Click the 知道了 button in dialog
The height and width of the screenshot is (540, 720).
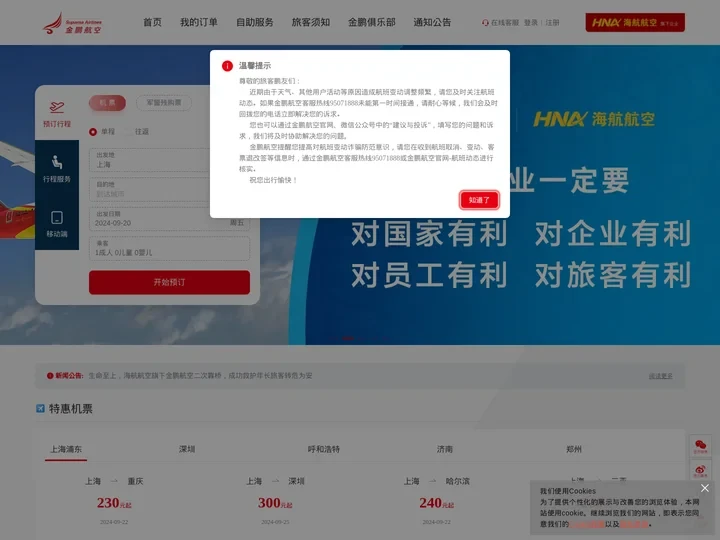coord(479,200)
